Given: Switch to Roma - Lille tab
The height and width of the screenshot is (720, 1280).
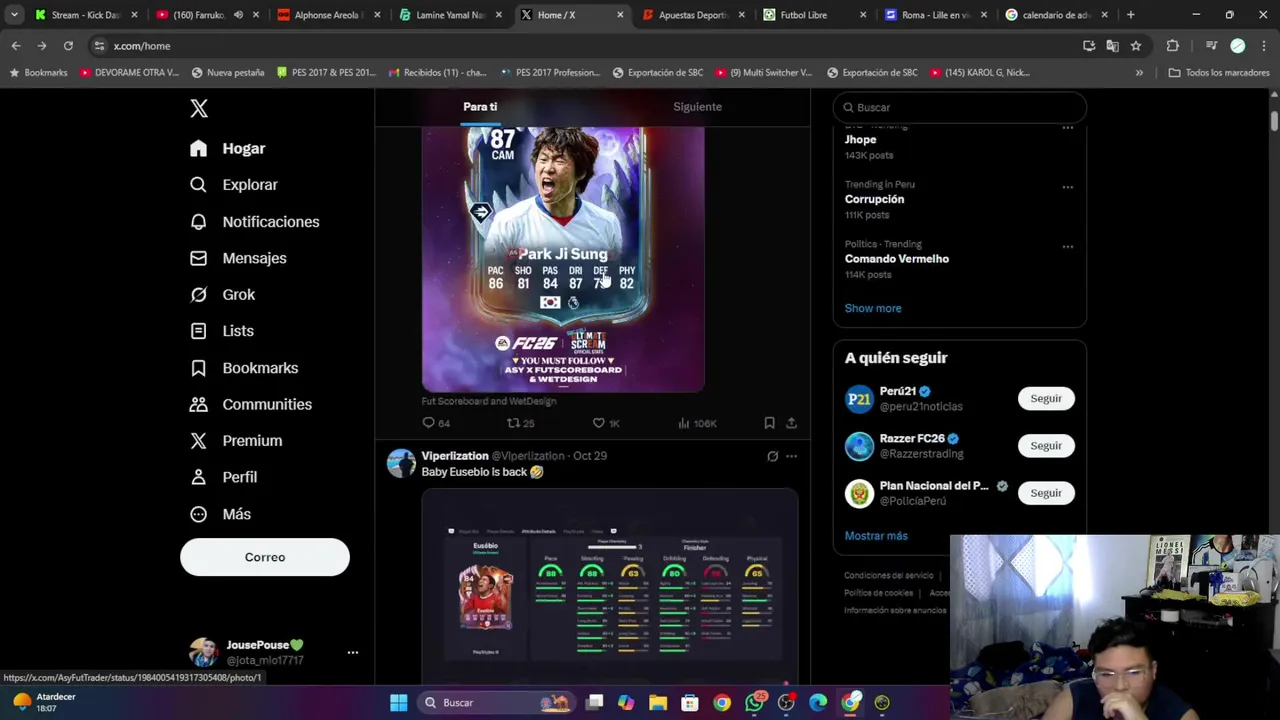Looking at the screenshot, I should coord(936,15).
